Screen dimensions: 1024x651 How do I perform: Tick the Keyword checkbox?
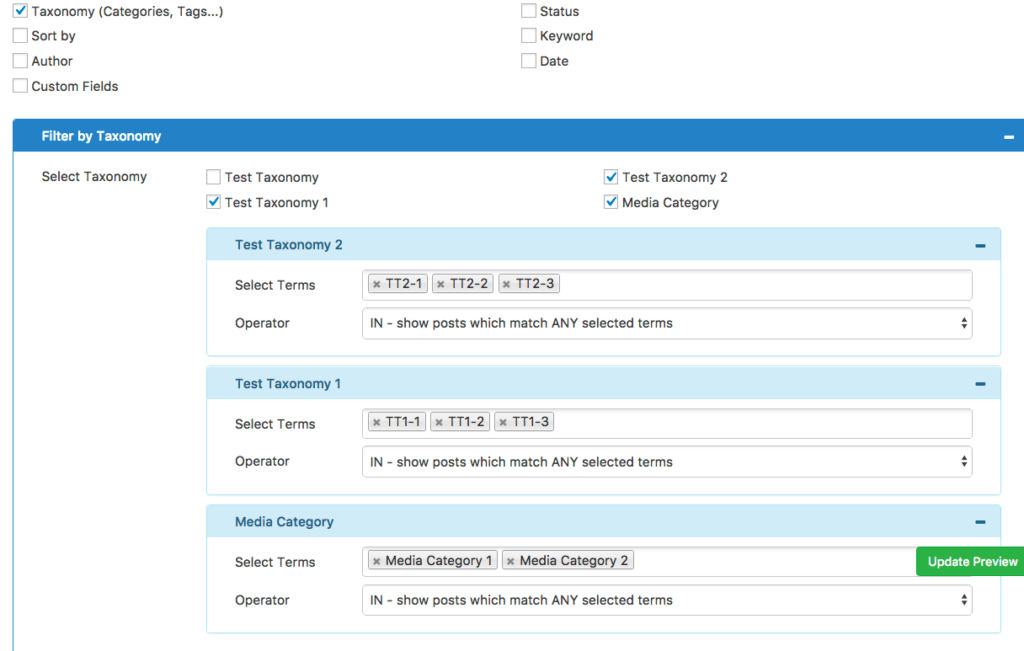528,35
